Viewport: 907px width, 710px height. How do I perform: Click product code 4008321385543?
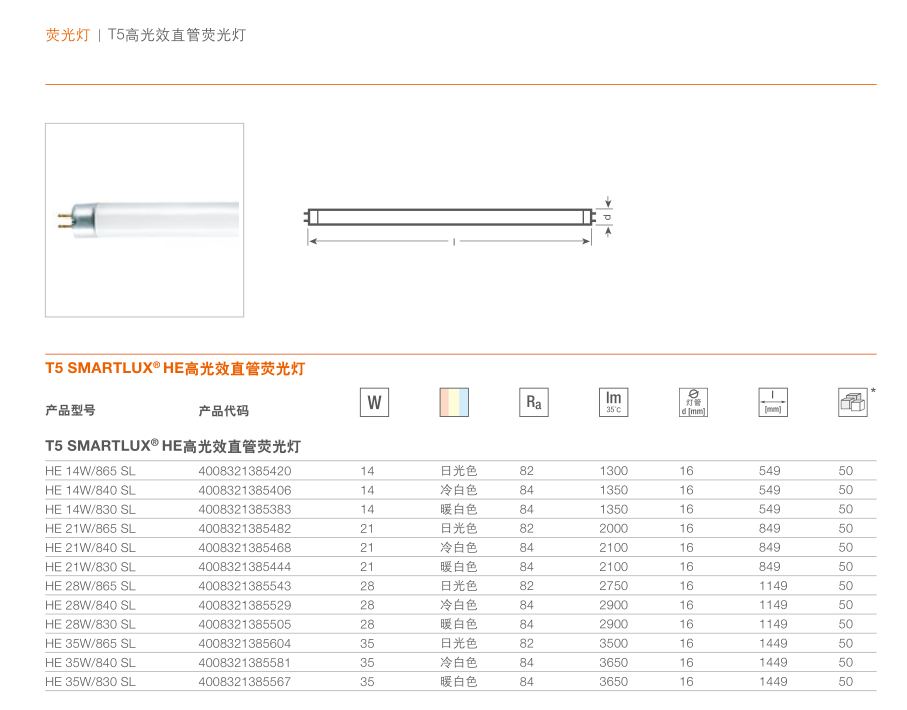coord(245,586)
